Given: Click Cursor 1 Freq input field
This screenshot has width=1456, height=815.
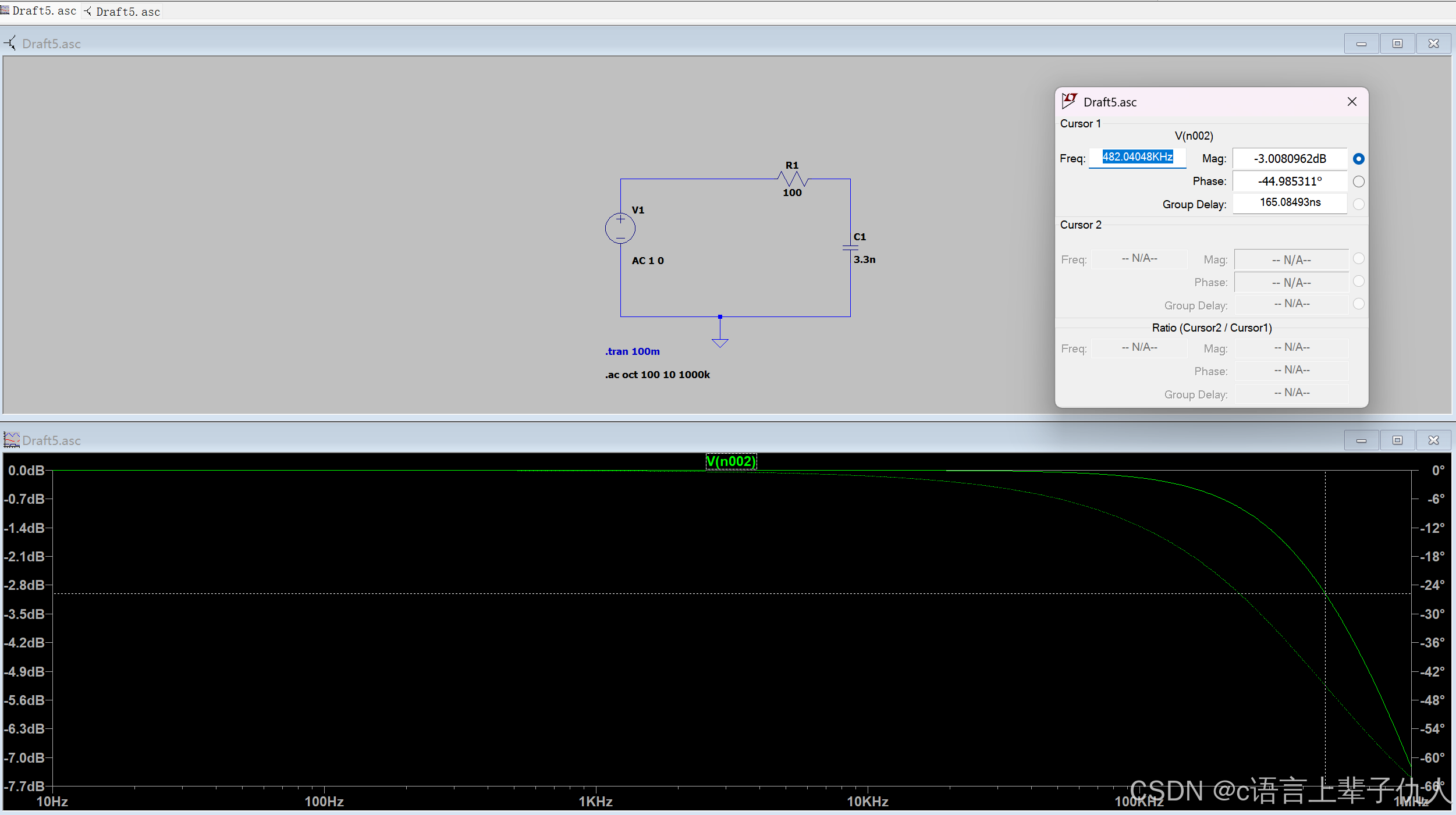Looking at the screenshot, I should (x=1137, y=158).
